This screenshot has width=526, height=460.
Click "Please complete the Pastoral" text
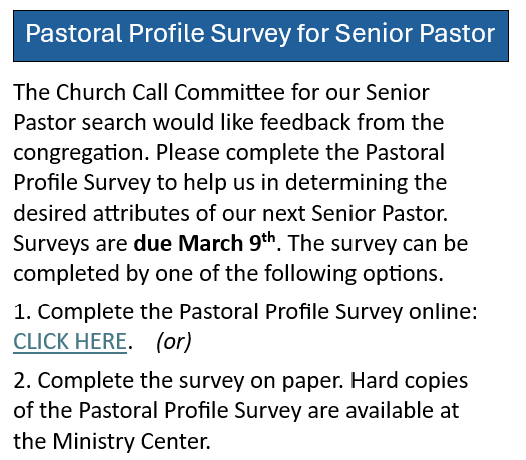tap(300, 153)
